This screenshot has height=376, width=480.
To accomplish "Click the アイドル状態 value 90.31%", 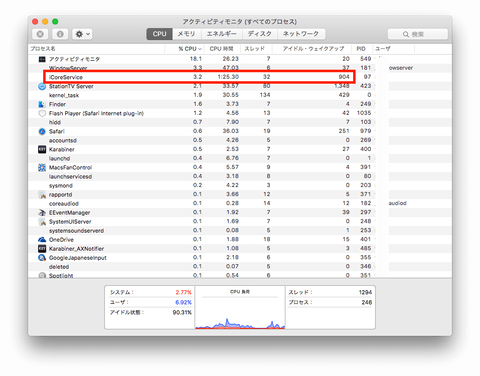I will click(x=182, y=312).
